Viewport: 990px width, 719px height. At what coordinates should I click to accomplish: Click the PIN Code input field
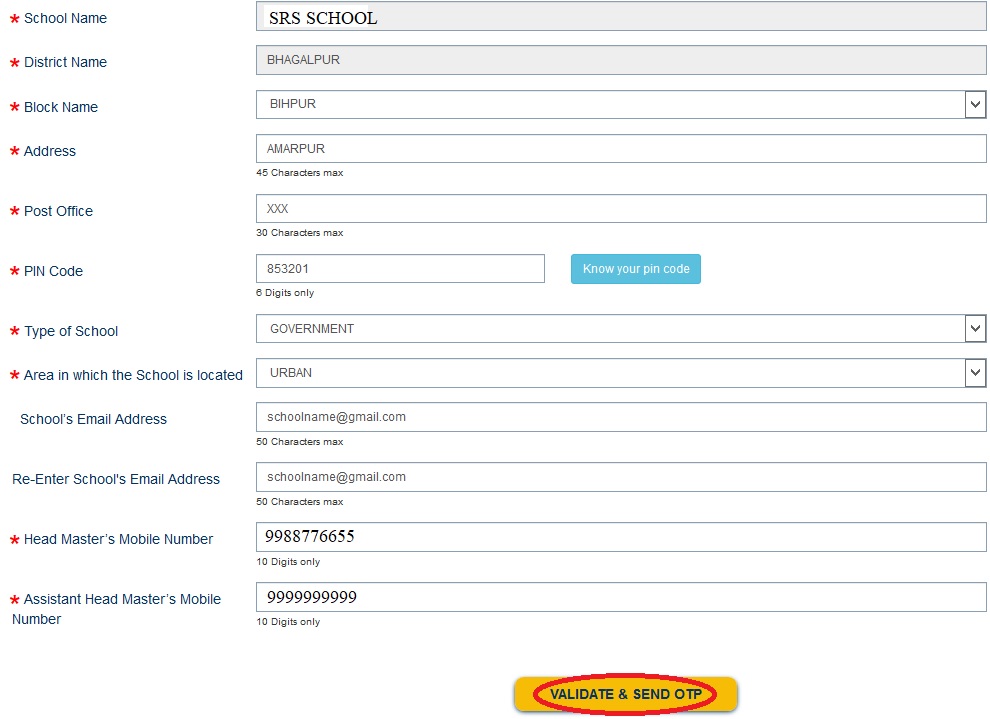tap(400, 269)
